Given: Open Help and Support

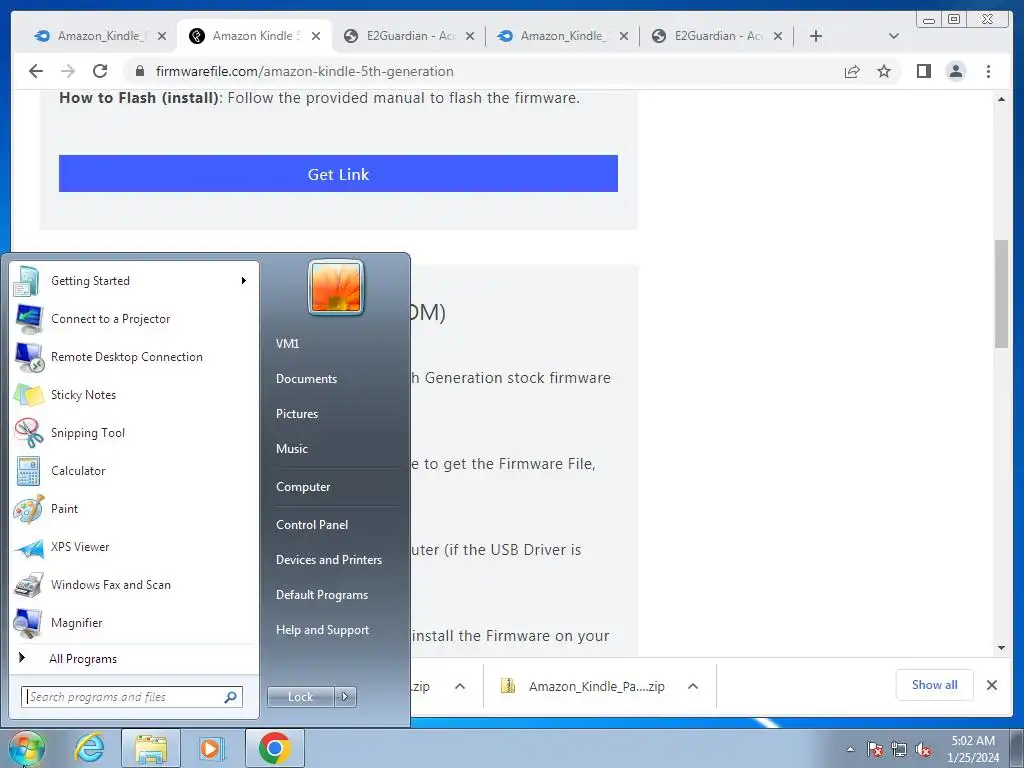Looking at the screenshot, I should point(323,630).
